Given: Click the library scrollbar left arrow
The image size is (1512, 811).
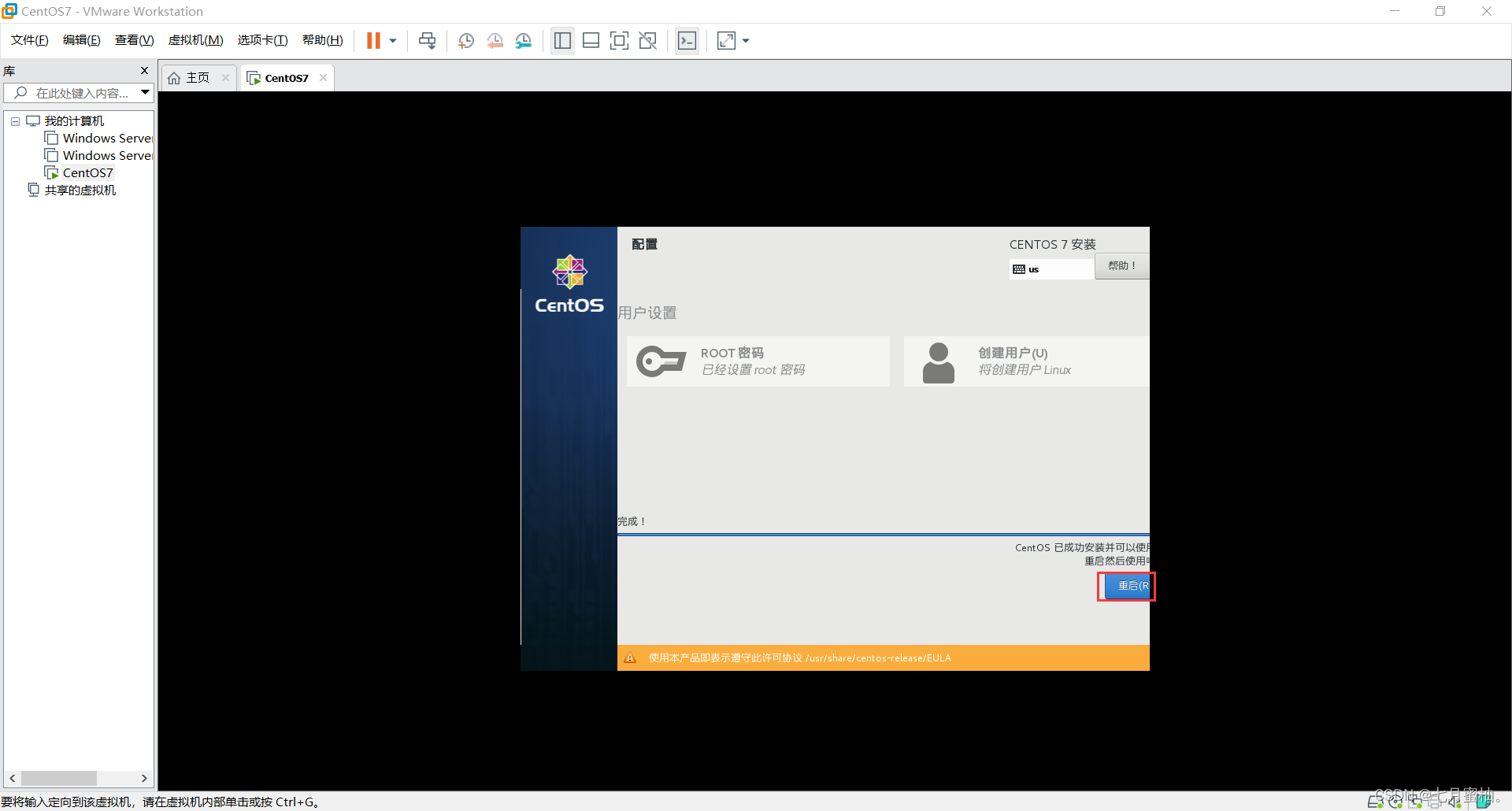Looking at the screenshot, I should coord(13,778).
